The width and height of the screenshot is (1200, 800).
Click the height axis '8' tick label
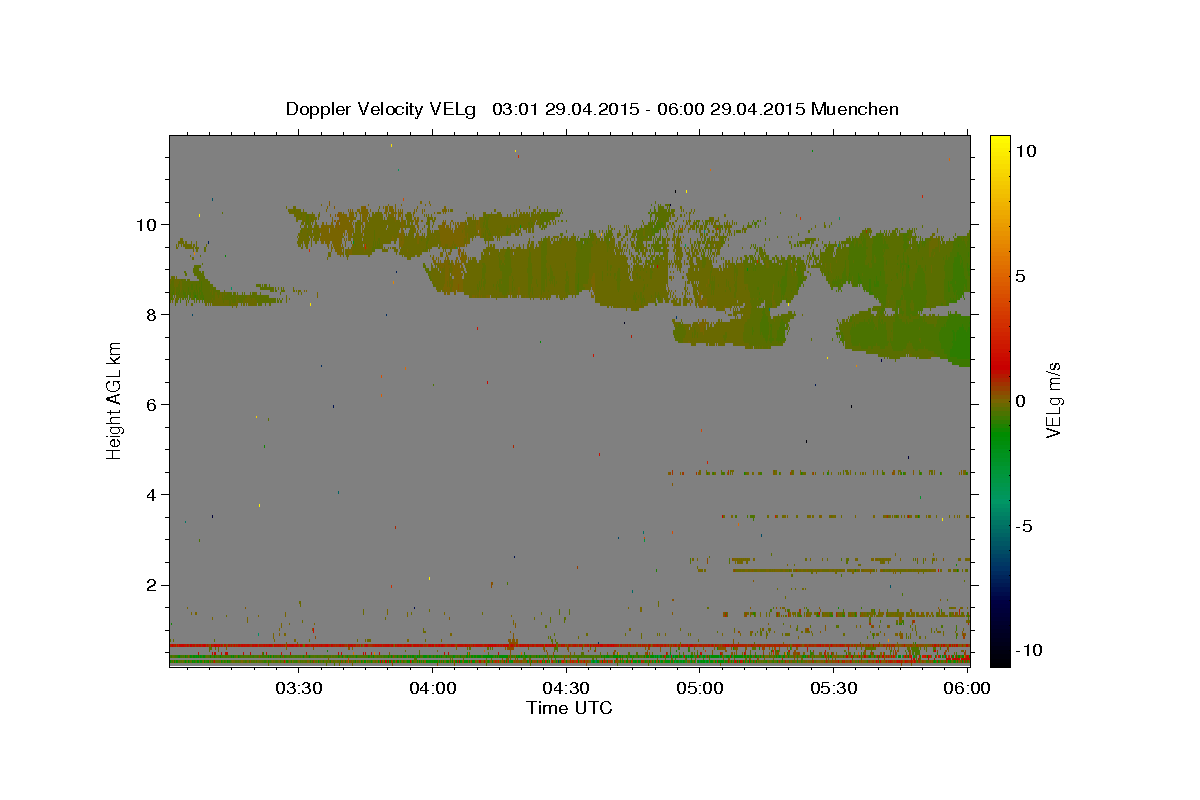click(150, 314)
